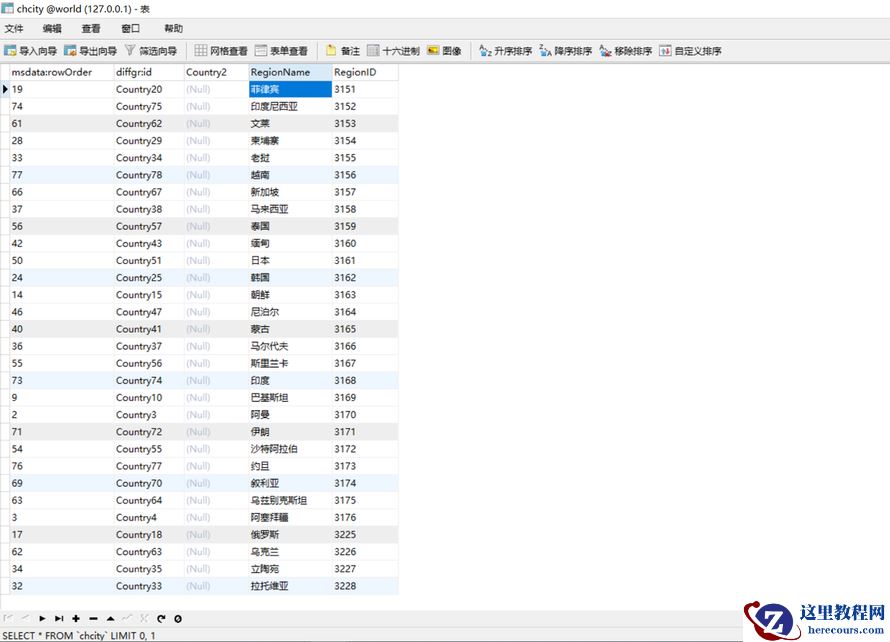Open 自定义排序 custom sort

(690, 51)
